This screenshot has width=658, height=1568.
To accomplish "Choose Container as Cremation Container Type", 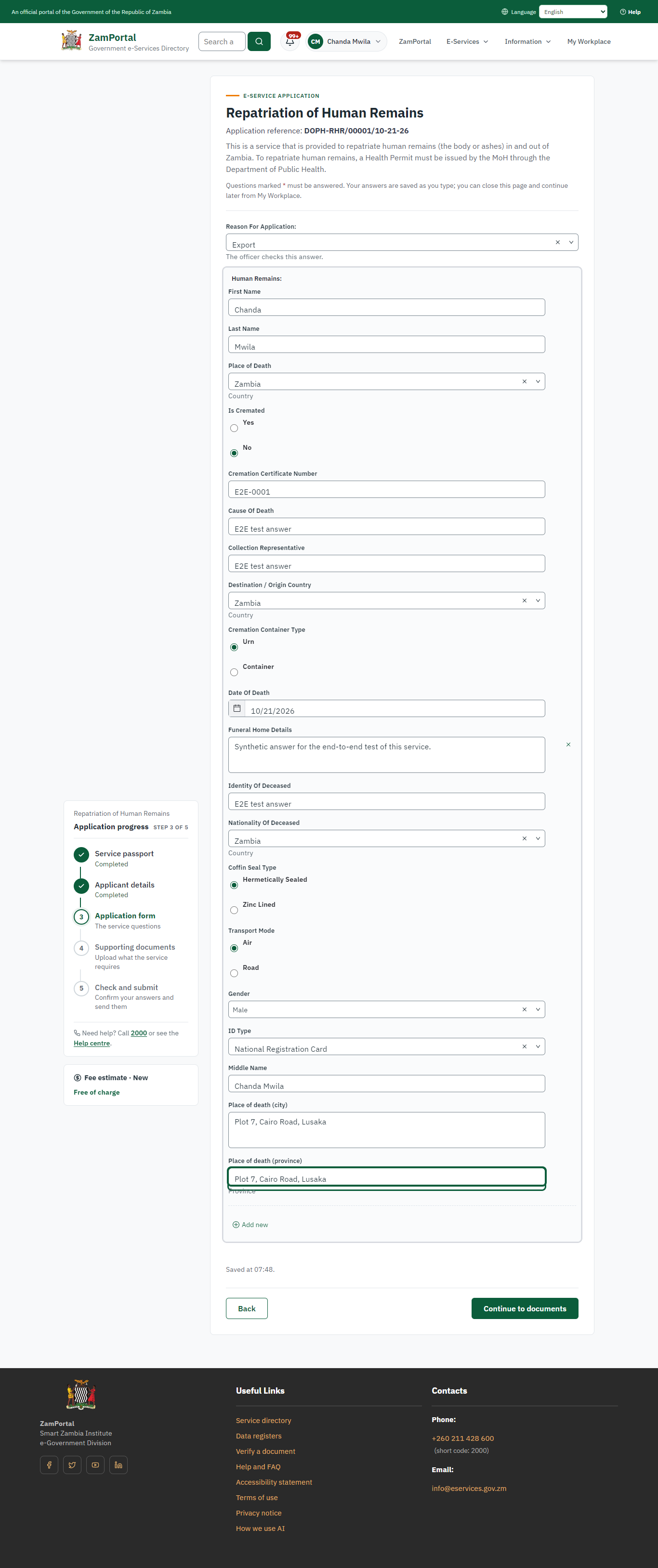I will click(x=235, y=673).
